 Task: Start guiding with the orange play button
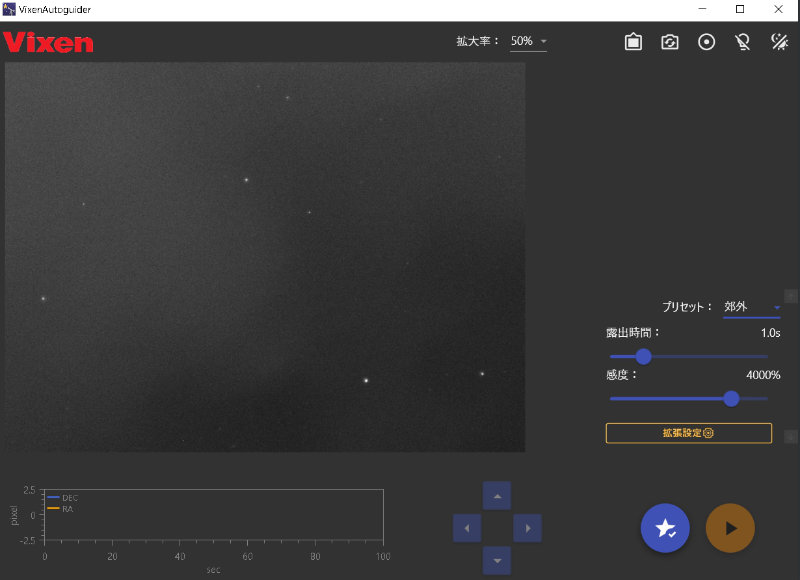(730, 528)
